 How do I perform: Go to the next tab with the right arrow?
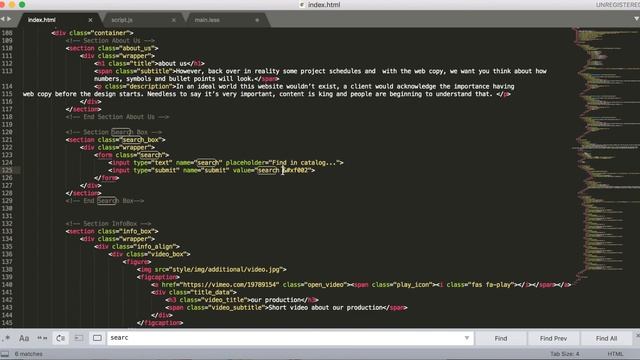9,19
